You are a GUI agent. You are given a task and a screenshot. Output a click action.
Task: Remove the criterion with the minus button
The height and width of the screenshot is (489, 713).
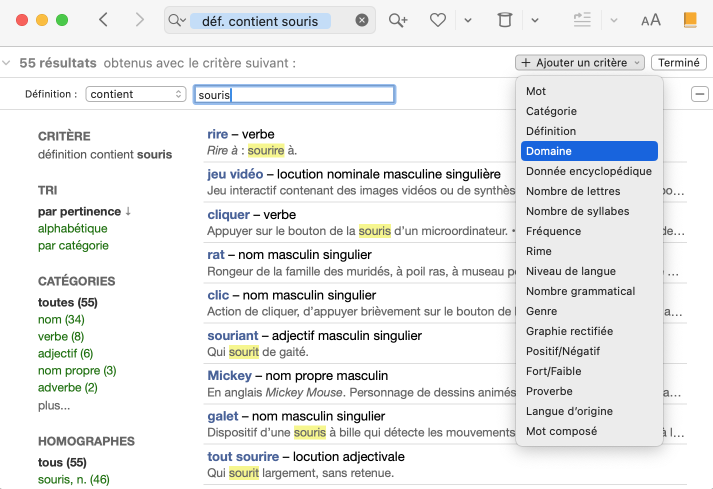pos(699,94)
